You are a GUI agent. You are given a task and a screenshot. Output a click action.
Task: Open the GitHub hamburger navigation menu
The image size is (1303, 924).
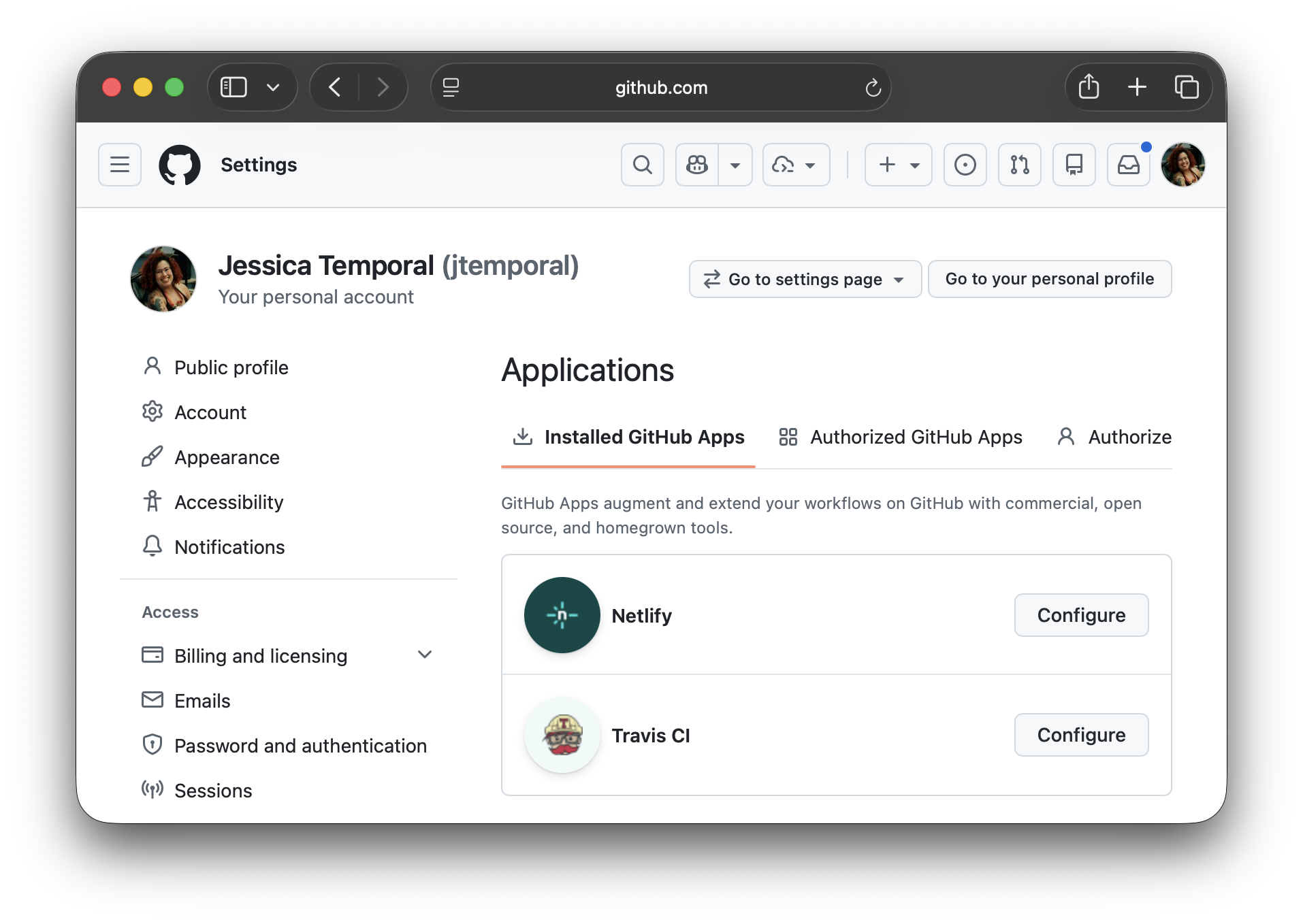click(x=120, y=165)
